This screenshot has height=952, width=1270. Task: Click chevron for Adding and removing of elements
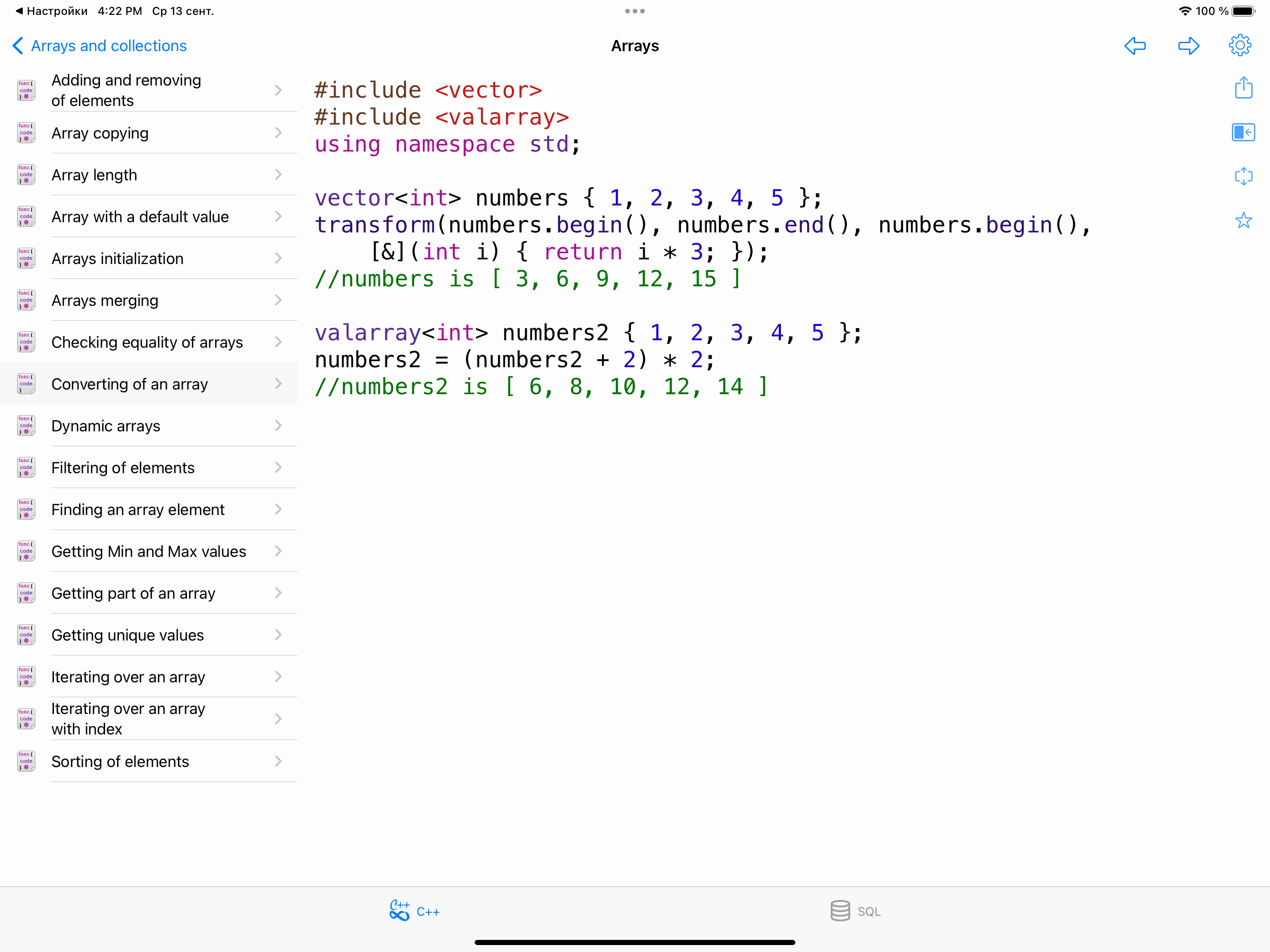[x=278, y=90]
